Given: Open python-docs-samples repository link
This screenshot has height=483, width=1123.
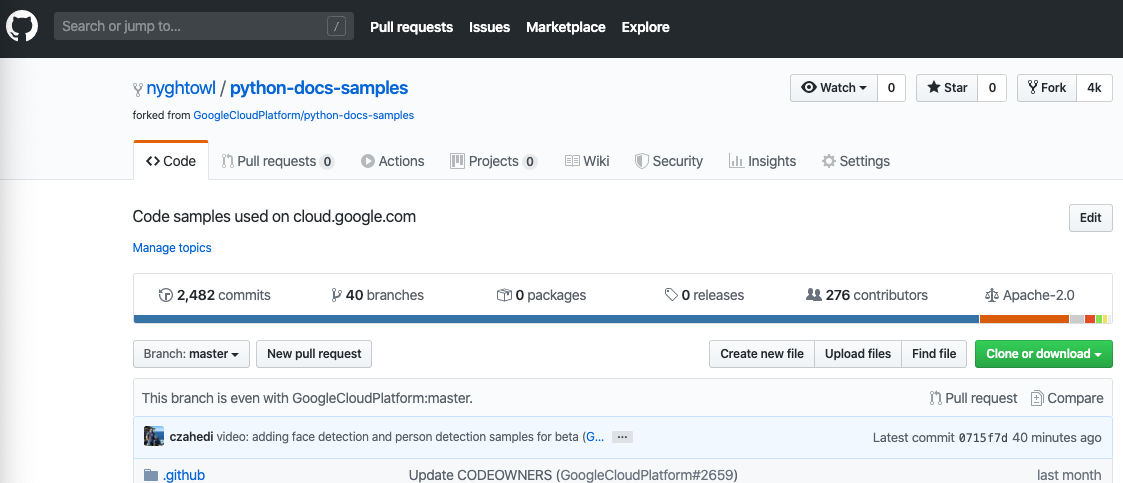Looking at the screenshot, I should [319, 88].
